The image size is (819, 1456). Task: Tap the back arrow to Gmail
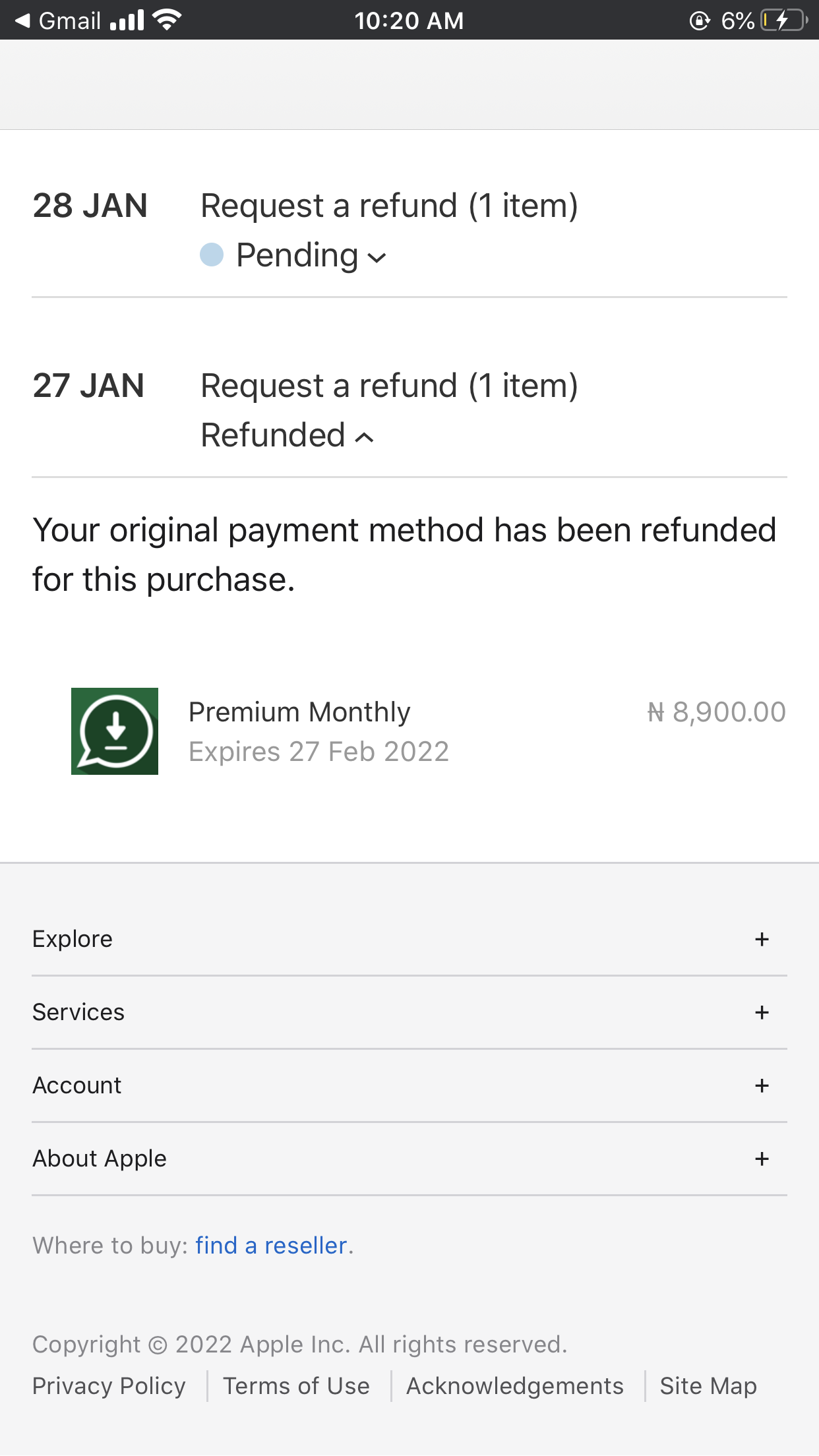click(22, 20)
